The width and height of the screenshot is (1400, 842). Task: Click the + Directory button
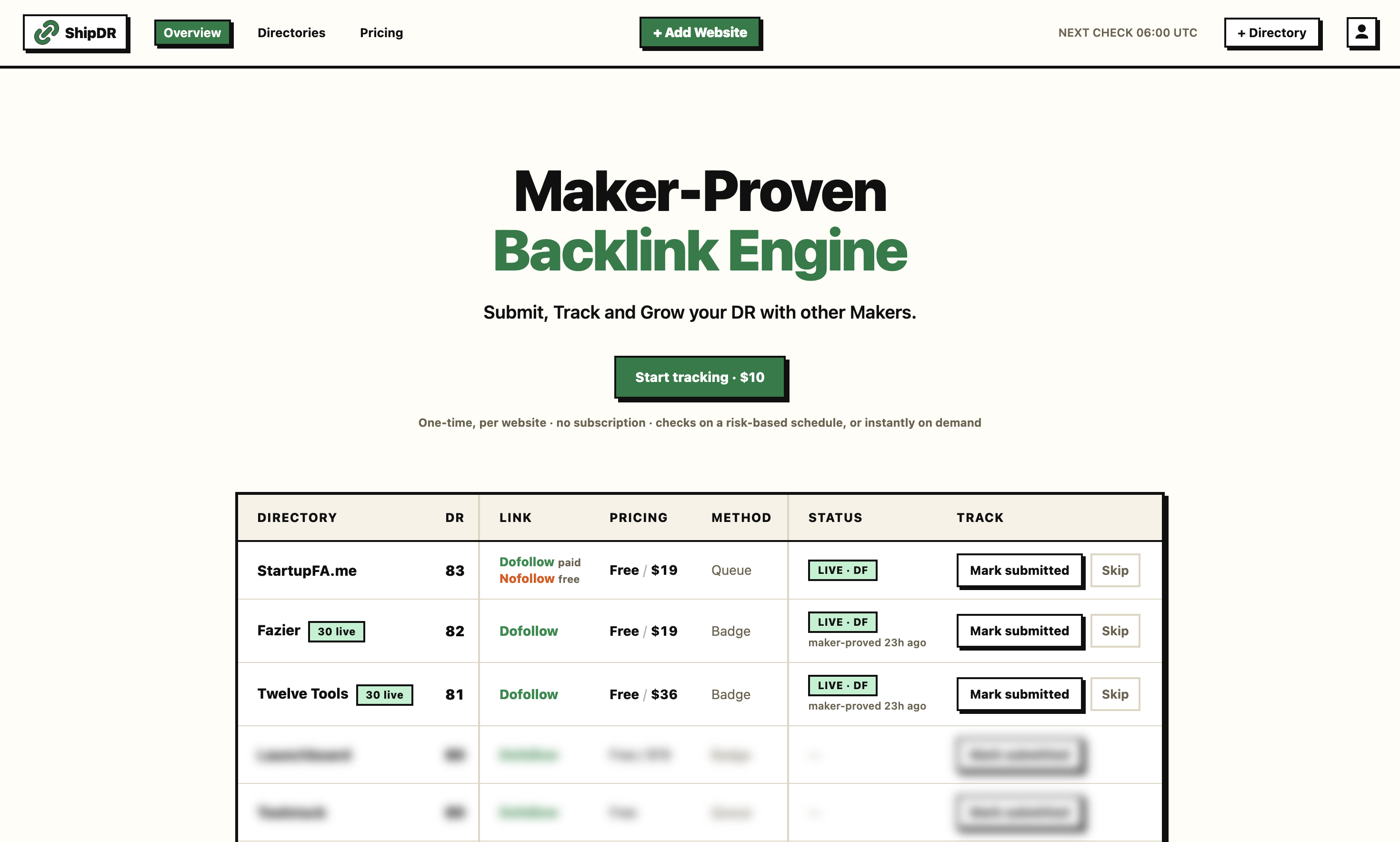(1272, 33)
